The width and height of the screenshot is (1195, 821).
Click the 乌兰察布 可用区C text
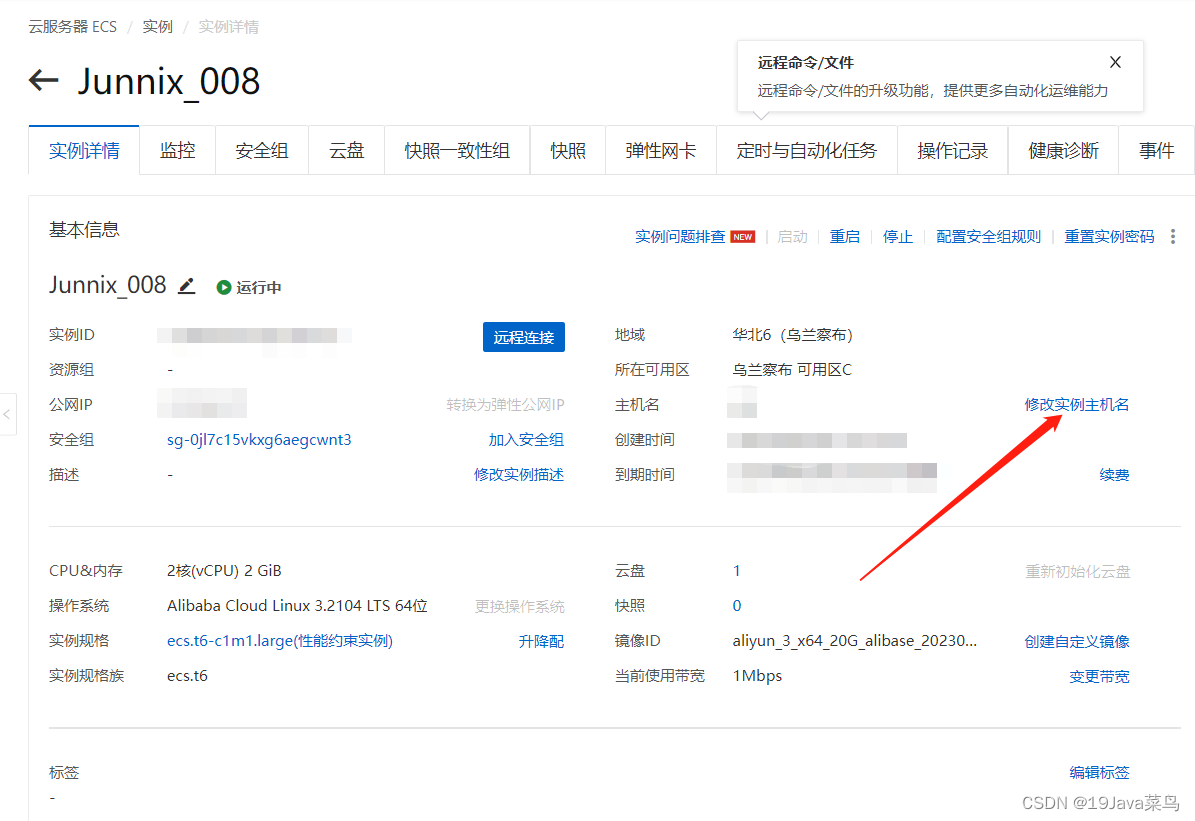point(792,370)
